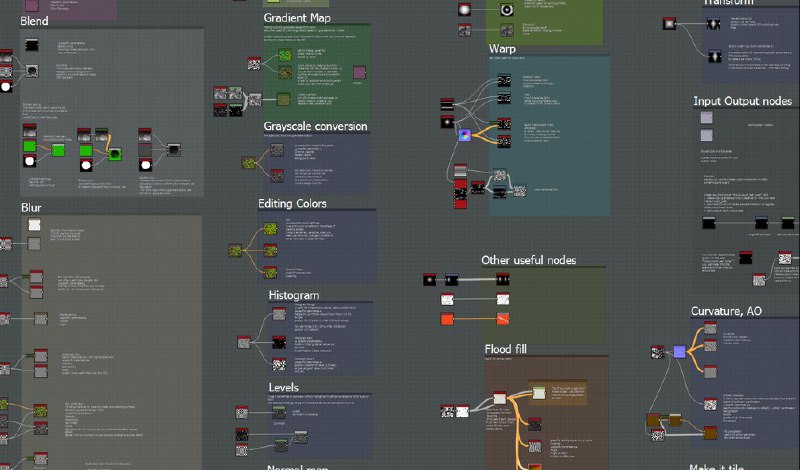Select the green input node of Grayscale conversion
Image resolution: width=800 pixels, height=470 pixels.
pos(248,162)
